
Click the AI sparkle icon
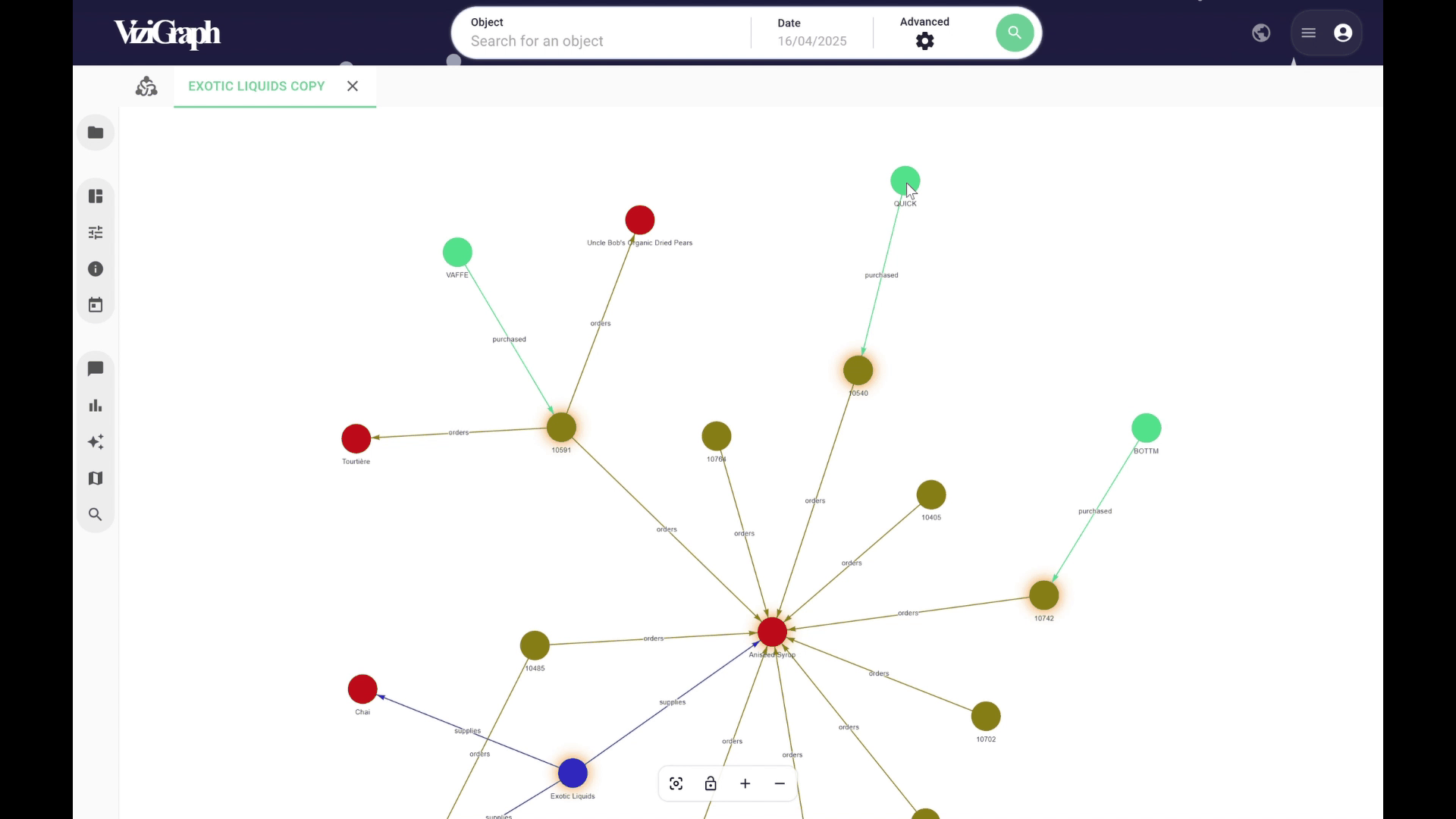[x=96, y=442]
